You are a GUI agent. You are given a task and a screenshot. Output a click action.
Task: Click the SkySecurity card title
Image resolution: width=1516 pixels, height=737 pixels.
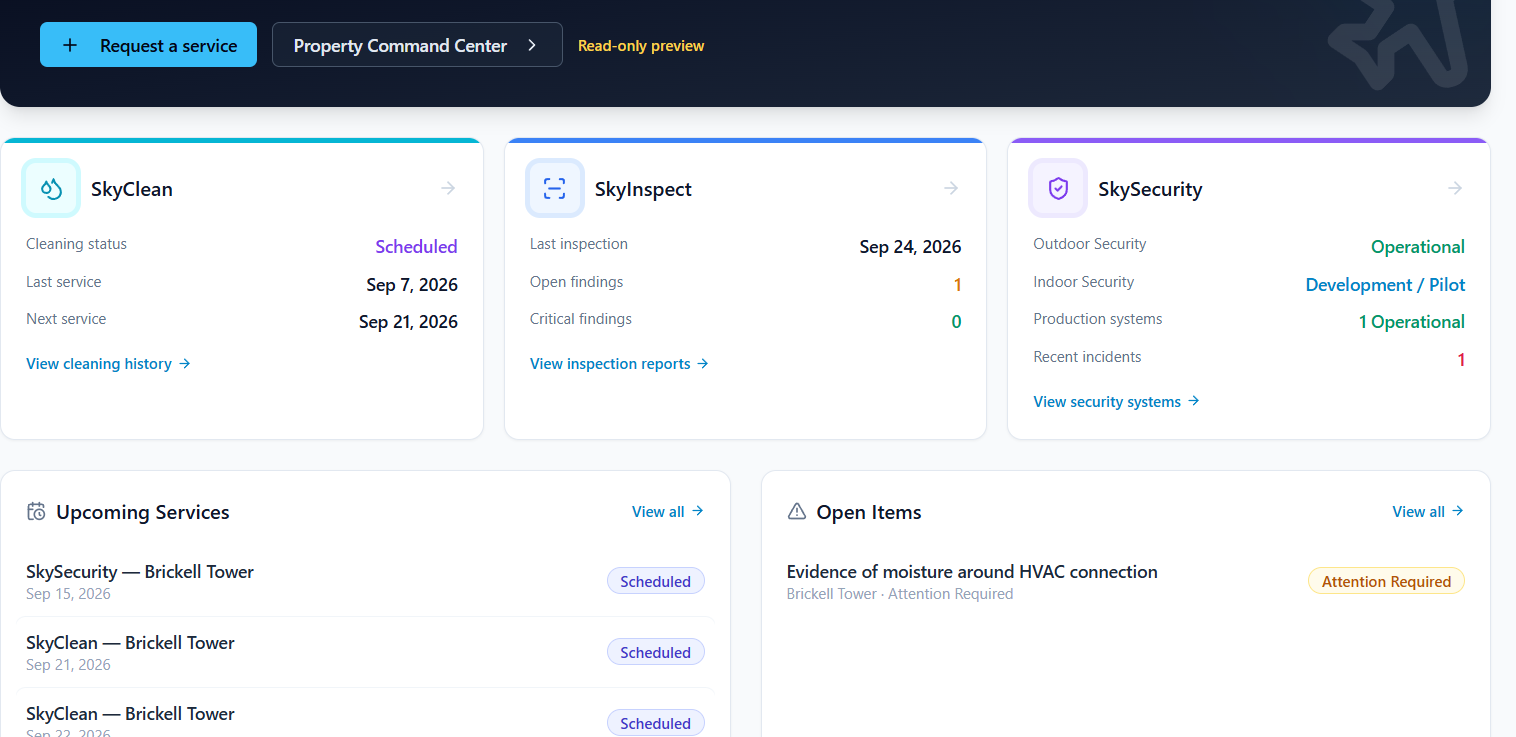click(1150, 189)
